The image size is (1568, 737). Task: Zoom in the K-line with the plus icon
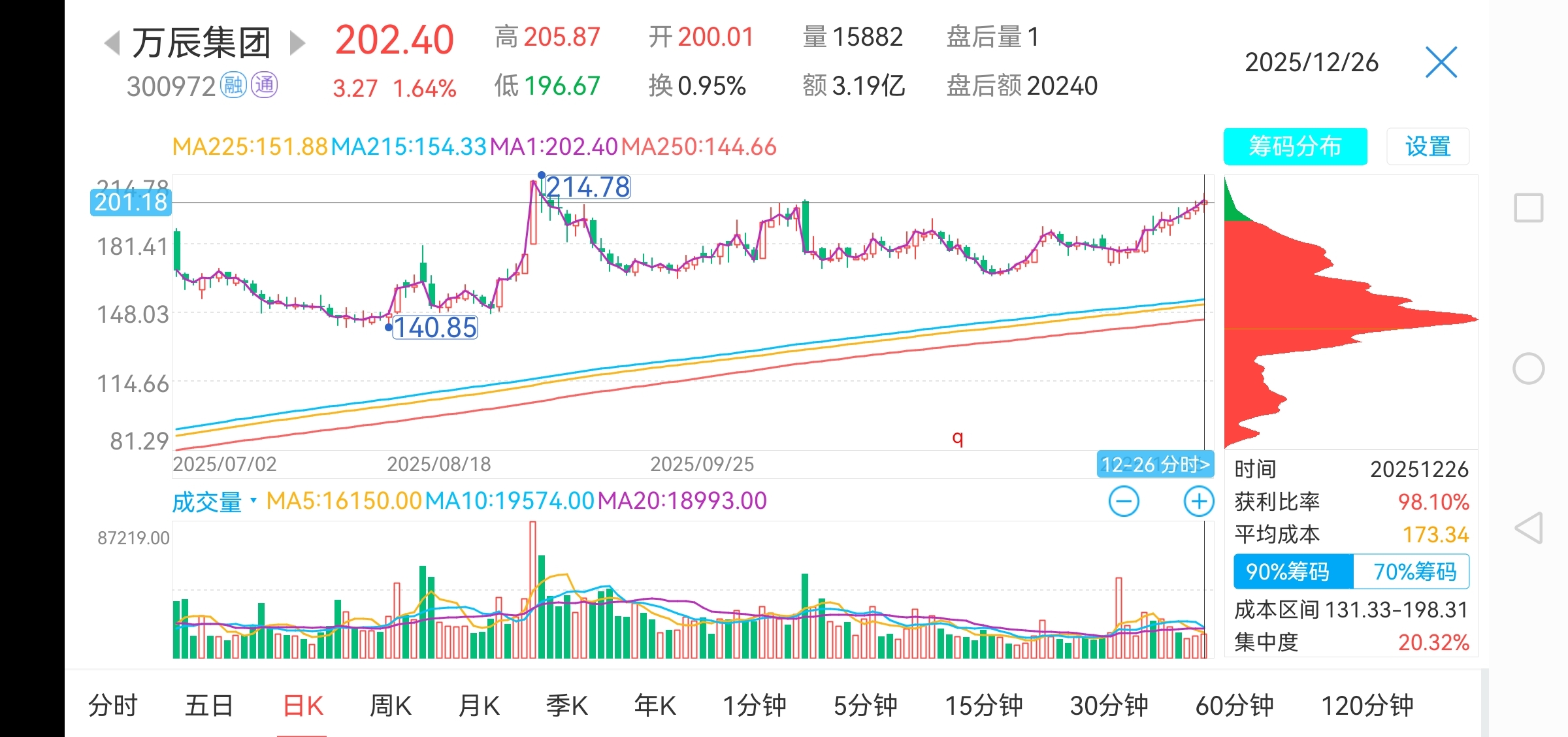coord(1198,501)
